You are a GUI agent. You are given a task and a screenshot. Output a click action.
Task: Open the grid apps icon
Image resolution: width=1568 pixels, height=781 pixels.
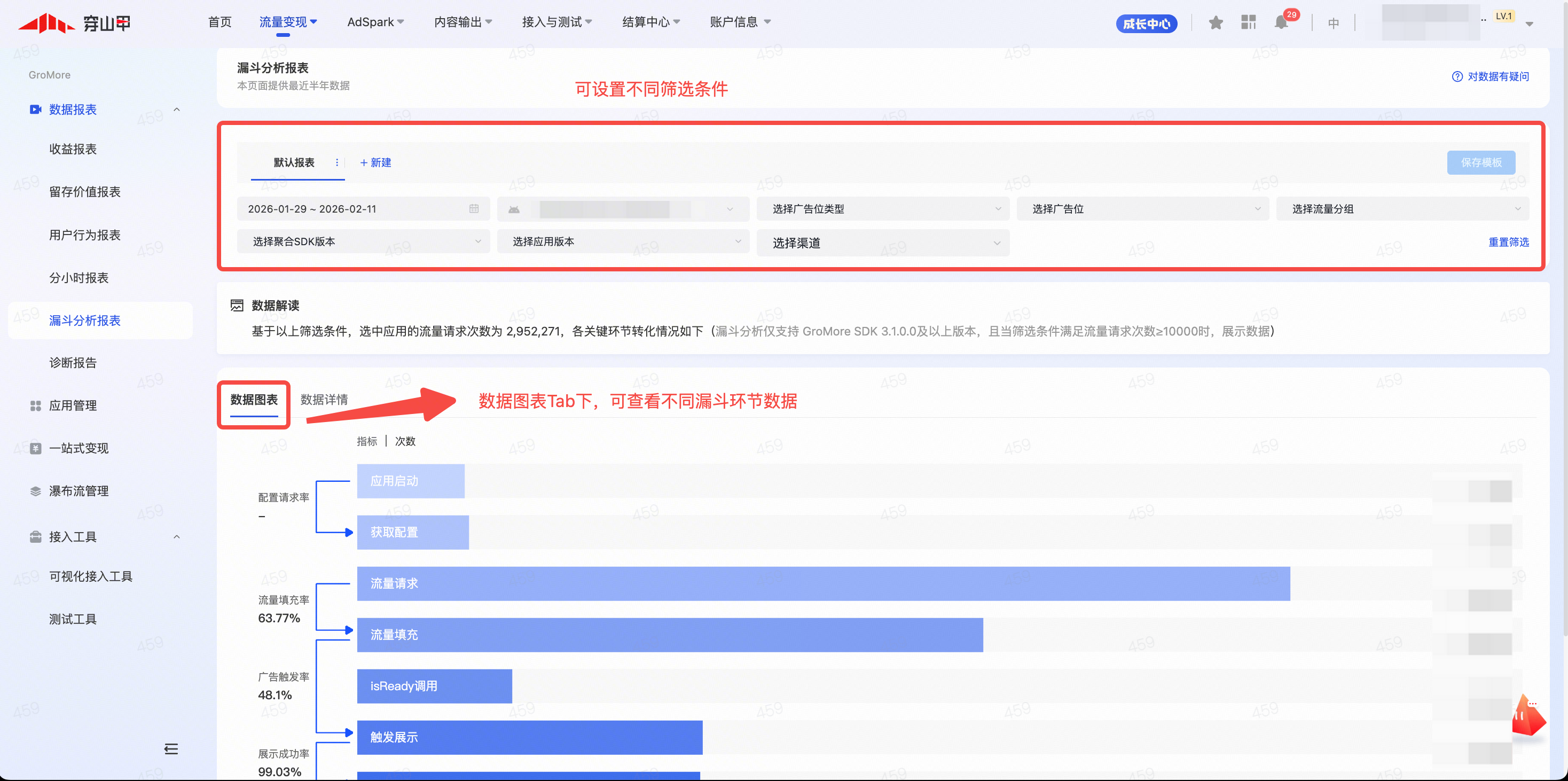tap(1249, 23)
